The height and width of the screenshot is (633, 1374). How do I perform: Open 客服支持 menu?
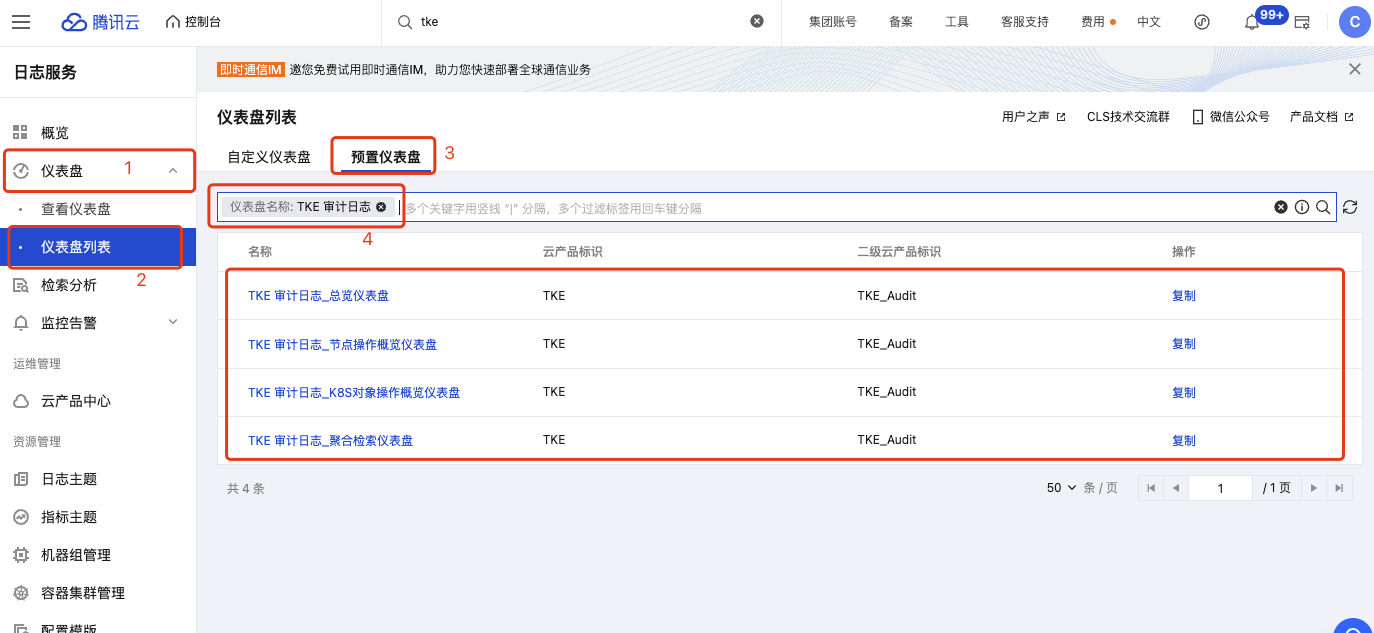click(1025, 22)
